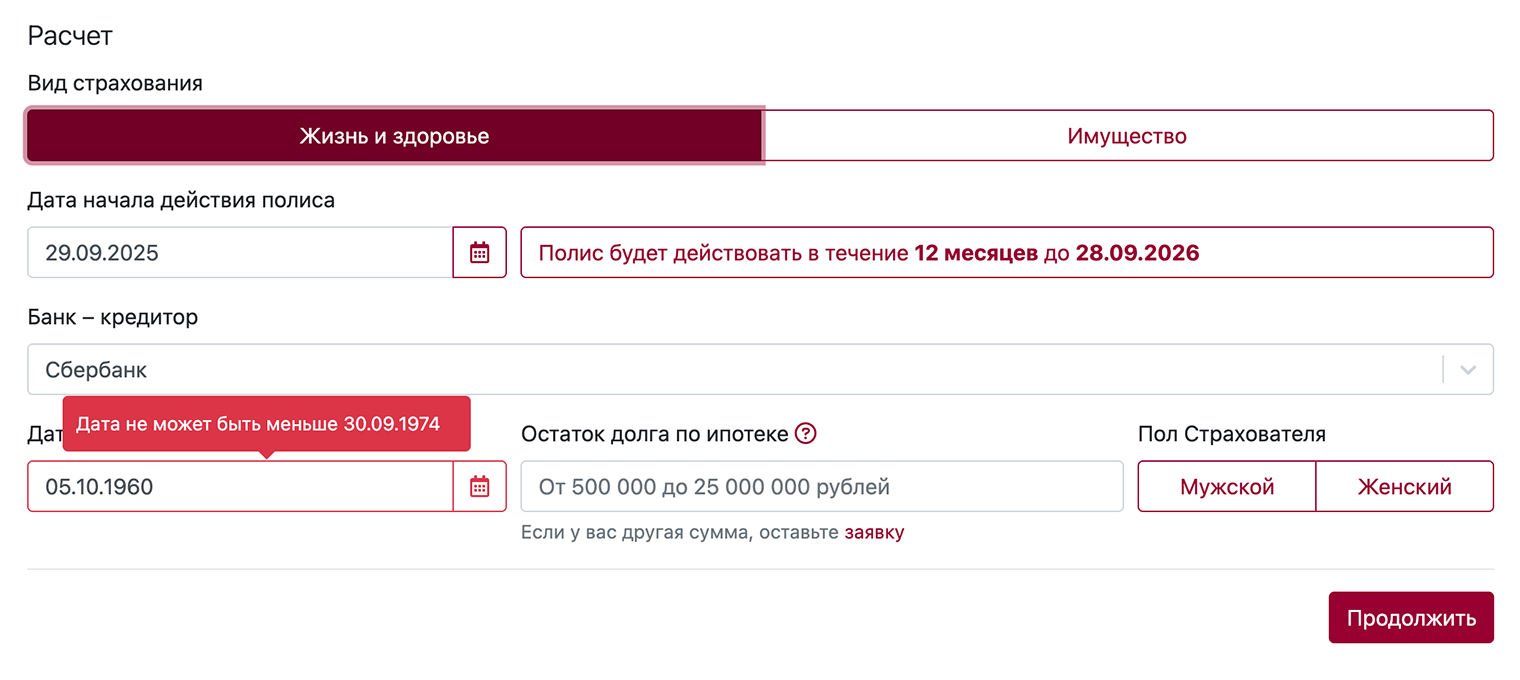
Task: Select the Мужской gender option
Action: (1226, 486)
